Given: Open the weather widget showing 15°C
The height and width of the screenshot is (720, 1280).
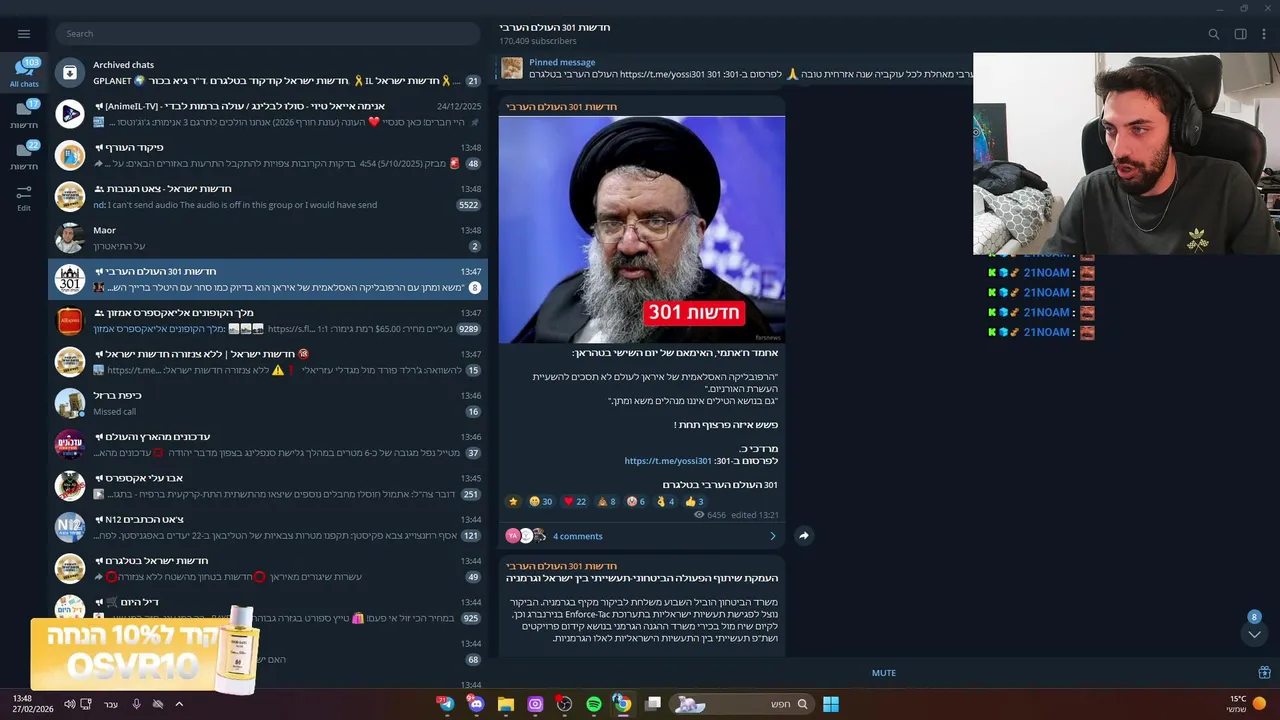Looking at the screenshot, I should (1246, 704).
